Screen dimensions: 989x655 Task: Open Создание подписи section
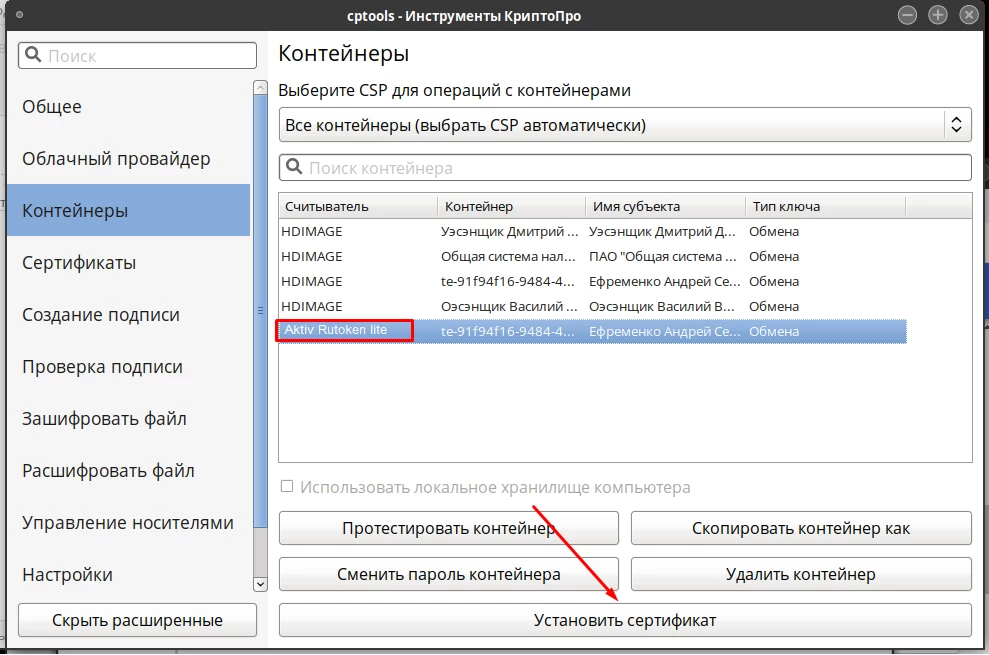click(x=129, y=314)
